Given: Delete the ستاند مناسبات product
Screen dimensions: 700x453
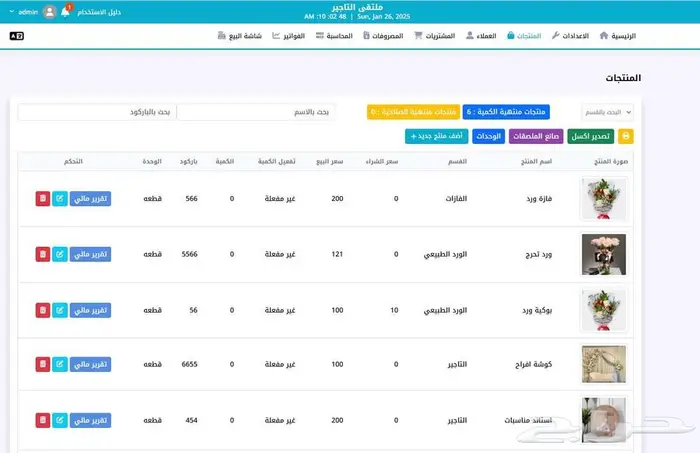Looking at the screenshot, I should click(x=42, y=420).
